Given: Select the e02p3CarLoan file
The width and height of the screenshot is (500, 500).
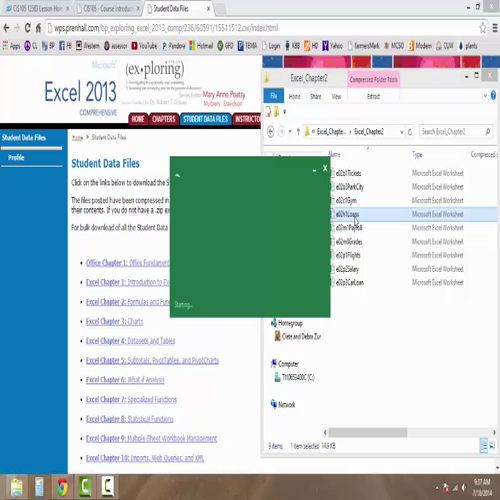Looking at the screenshot, I should [350, 282].
